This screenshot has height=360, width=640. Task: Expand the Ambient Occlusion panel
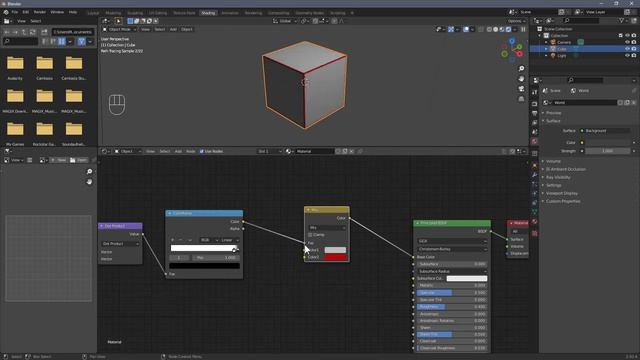pos(566,169)
